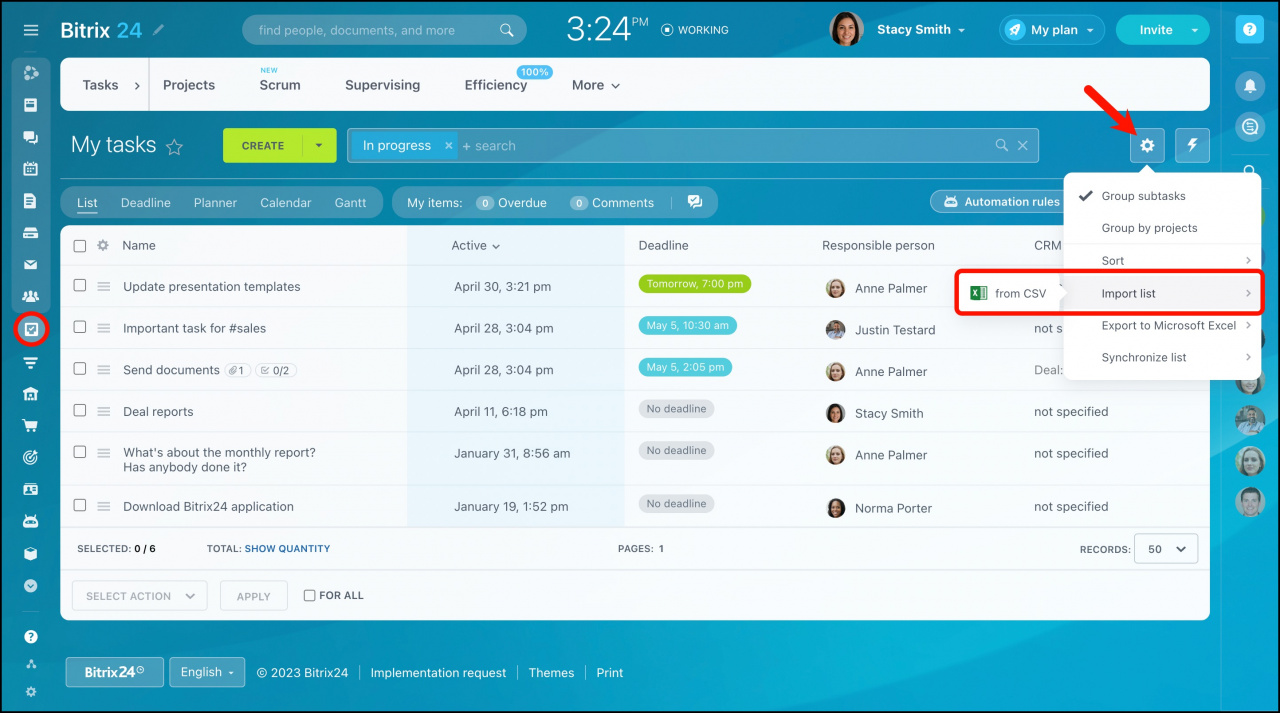Click the May 5, 10:30 am deadline badge
The image size is (1280, 713).
coord(689,325)
